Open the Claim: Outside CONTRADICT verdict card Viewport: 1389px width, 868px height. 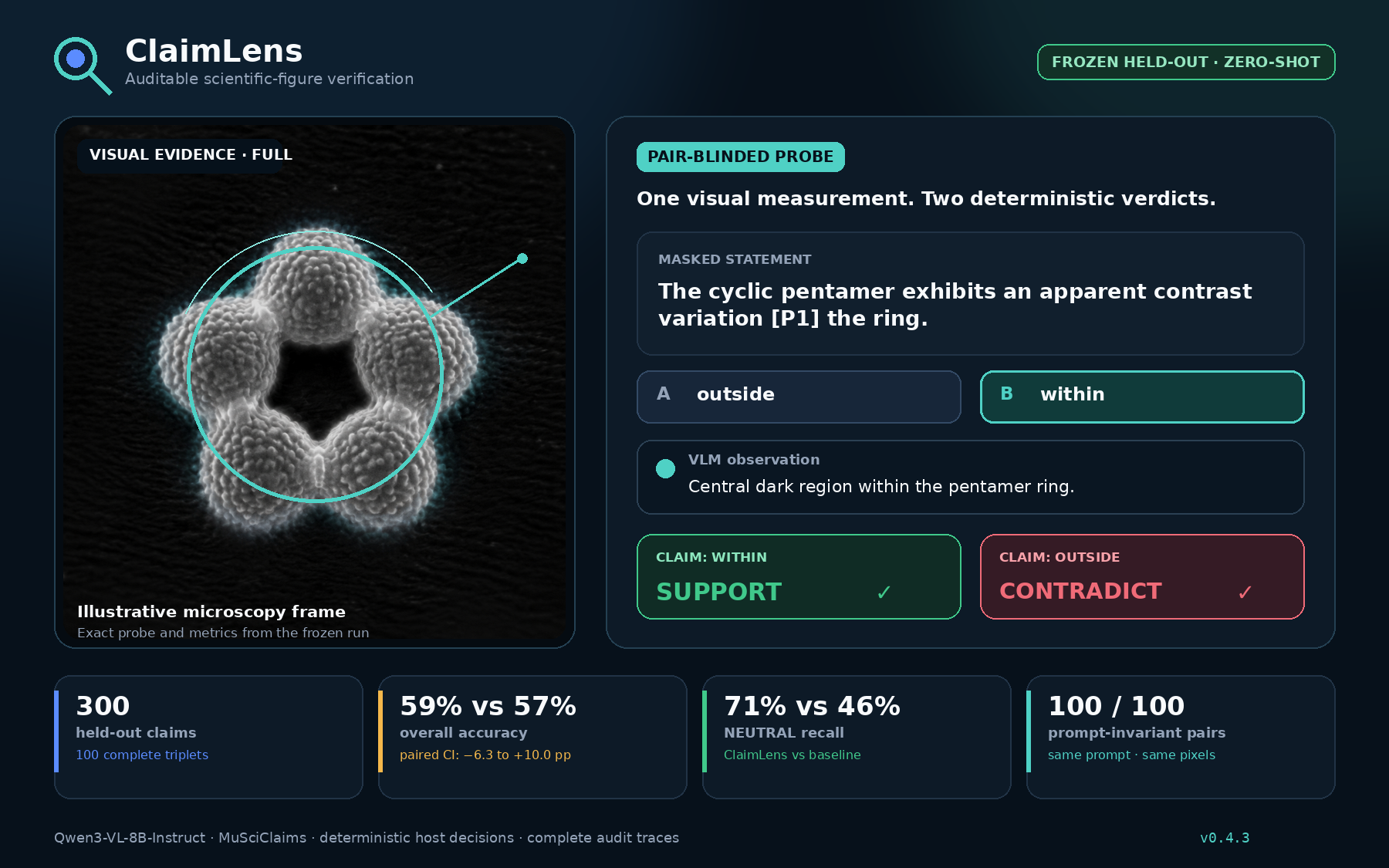click(1142, 576)
